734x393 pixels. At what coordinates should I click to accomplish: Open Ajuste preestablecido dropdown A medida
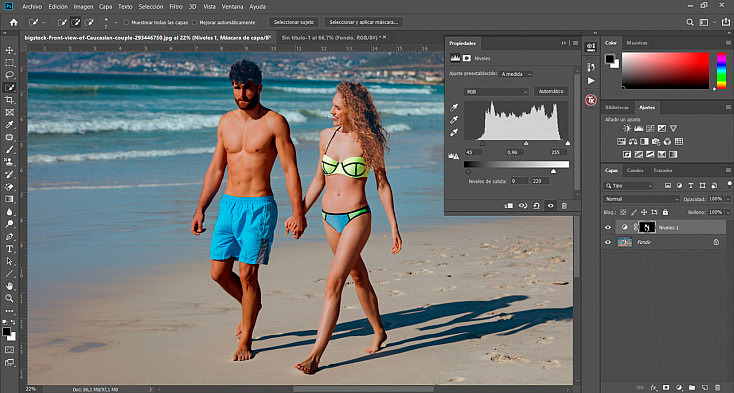point(516,74)
